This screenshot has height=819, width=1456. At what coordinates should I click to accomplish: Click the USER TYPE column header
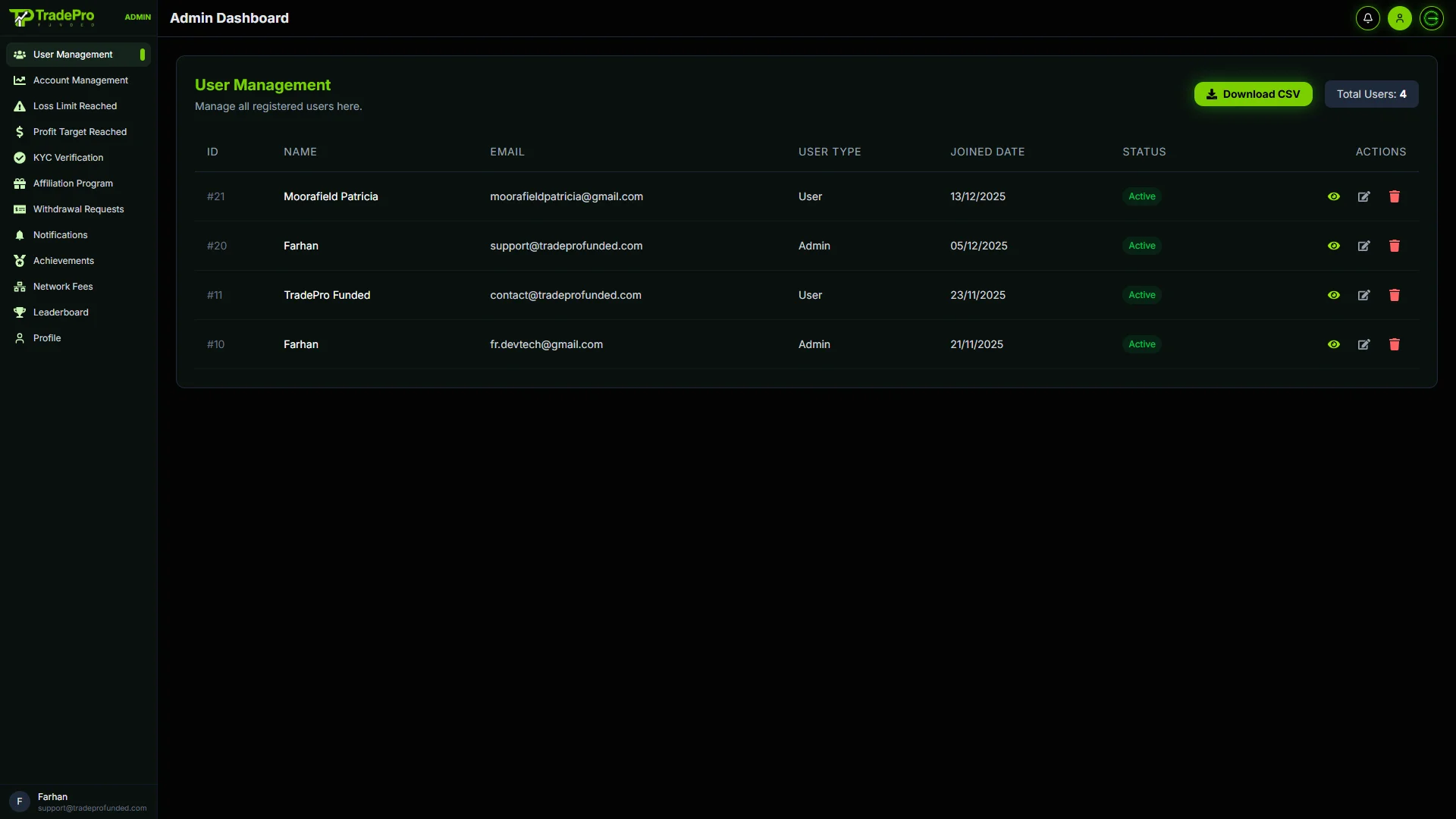[x=830, y=152]
